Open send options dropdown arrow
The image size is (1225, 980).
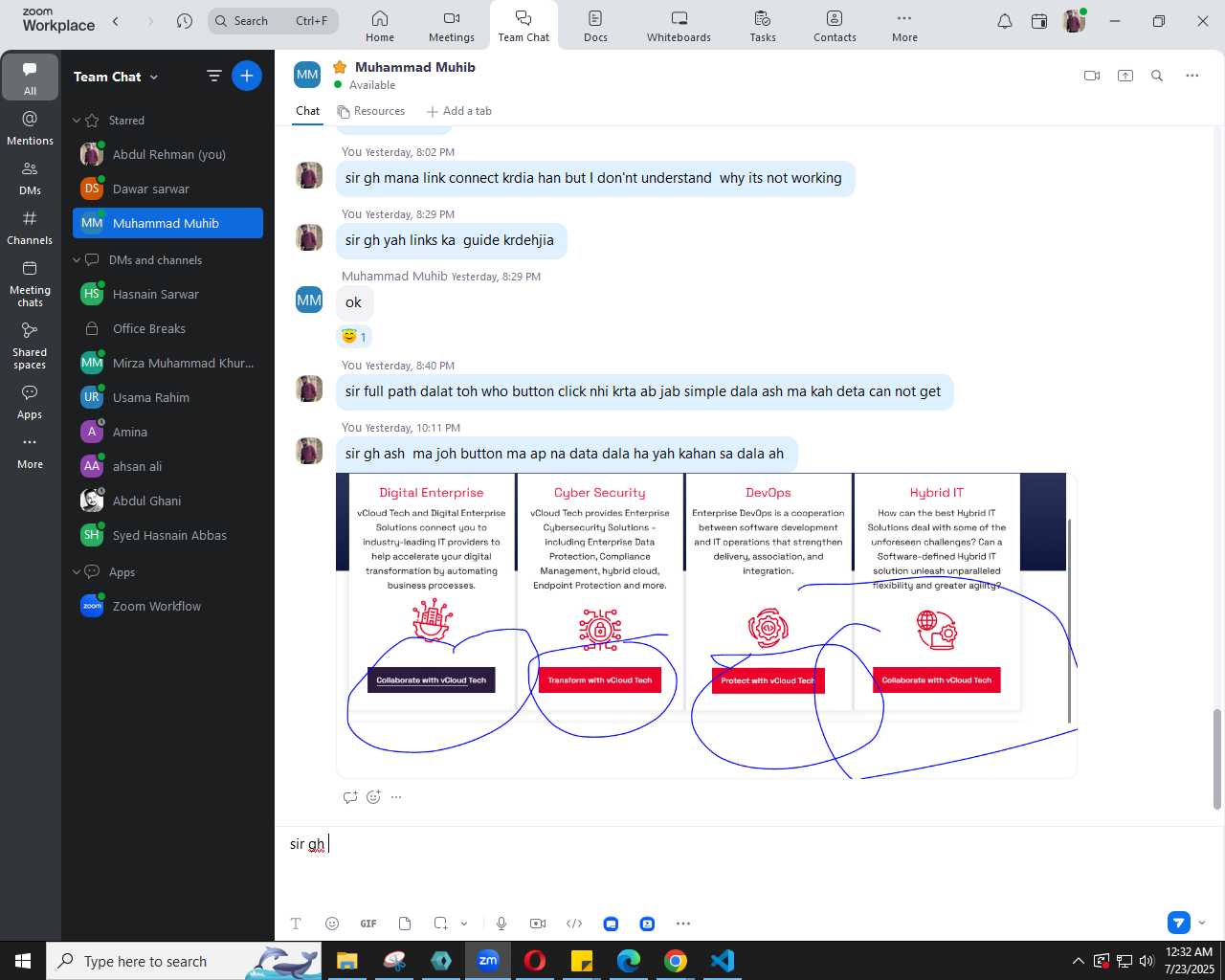(1202, 923)
